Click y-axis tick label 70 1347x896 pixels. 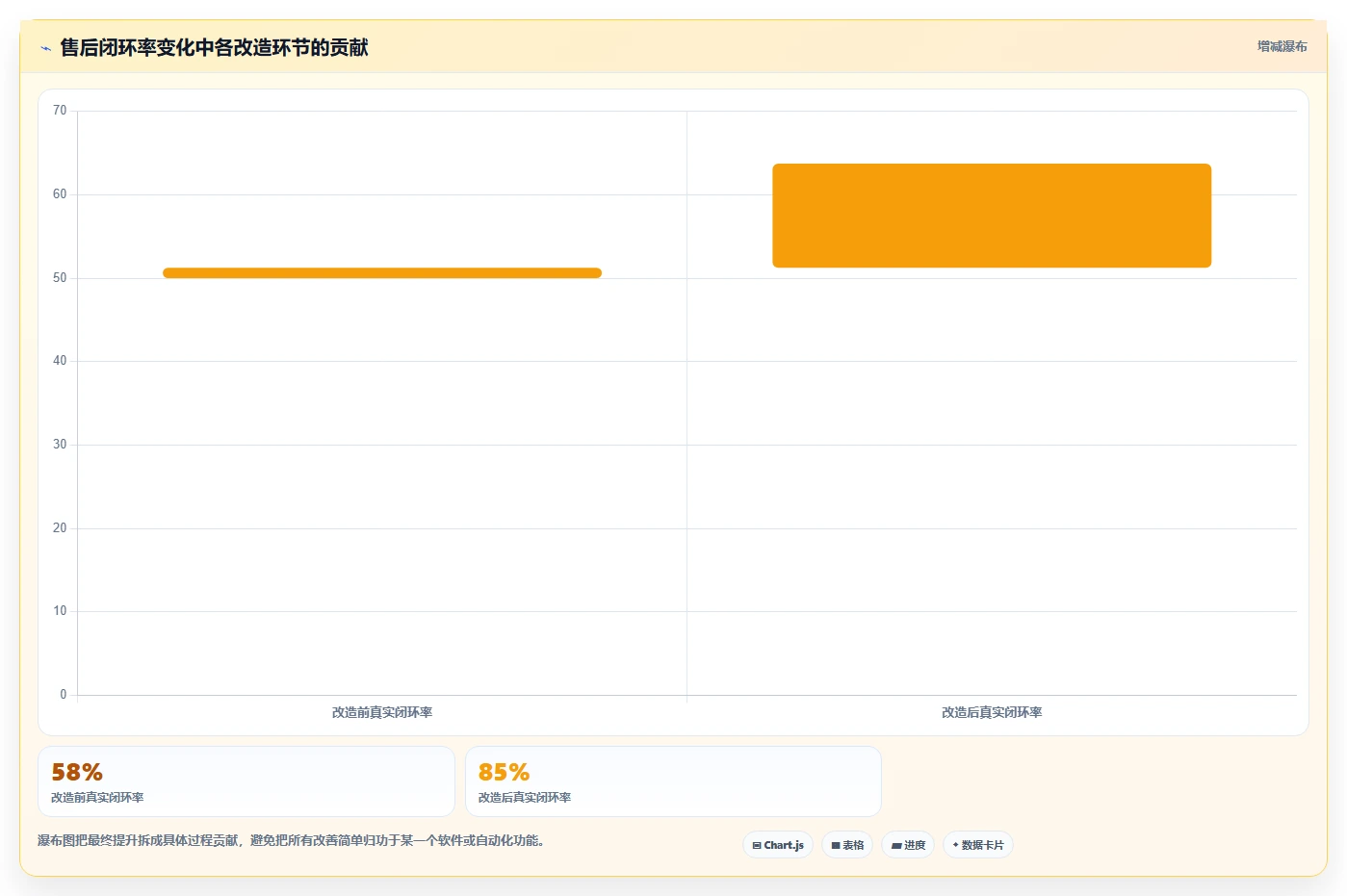pyautogui.click(x=60, y=111)
